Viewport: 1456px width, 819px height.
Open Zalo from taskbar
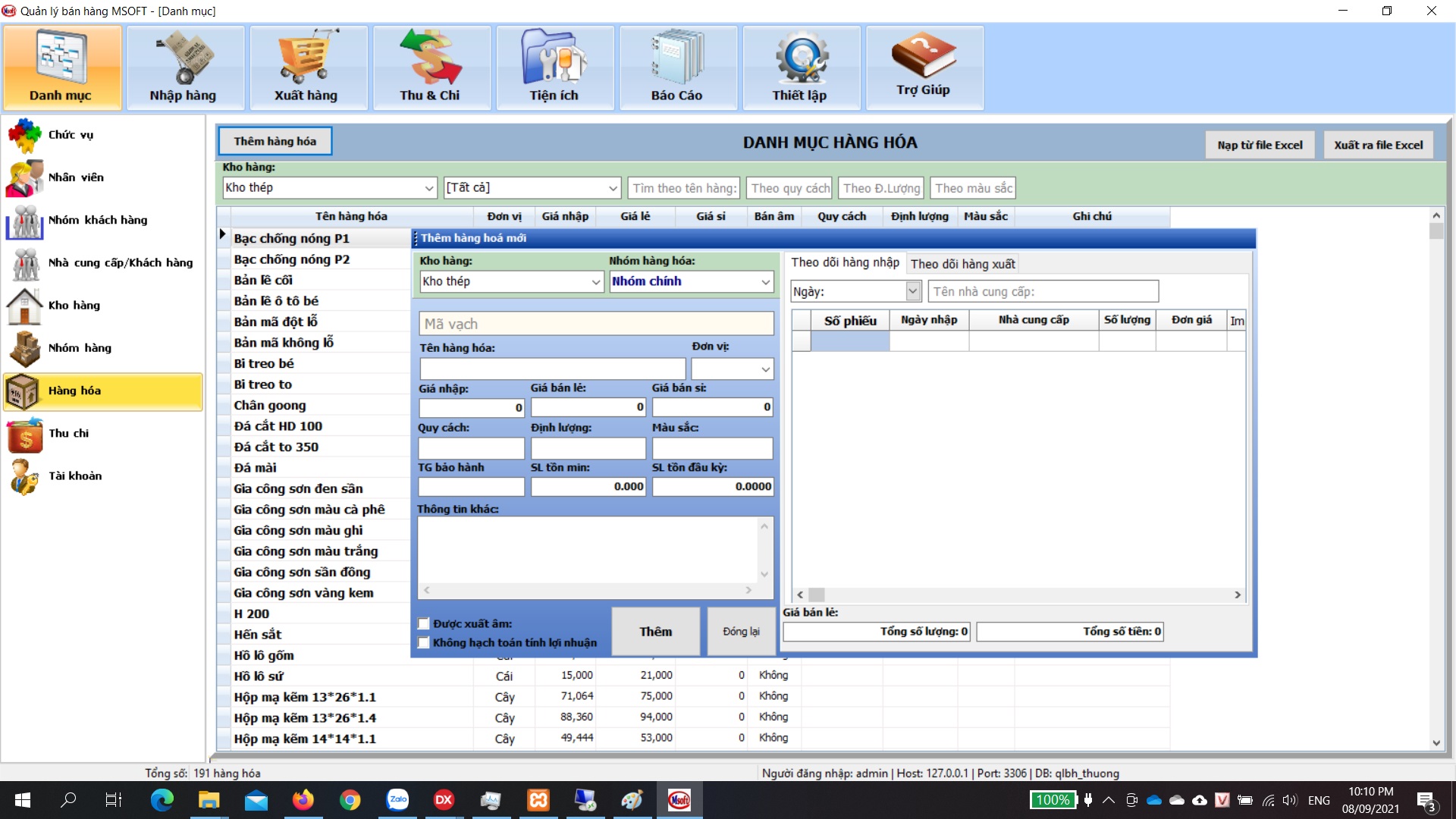(397, 800)
